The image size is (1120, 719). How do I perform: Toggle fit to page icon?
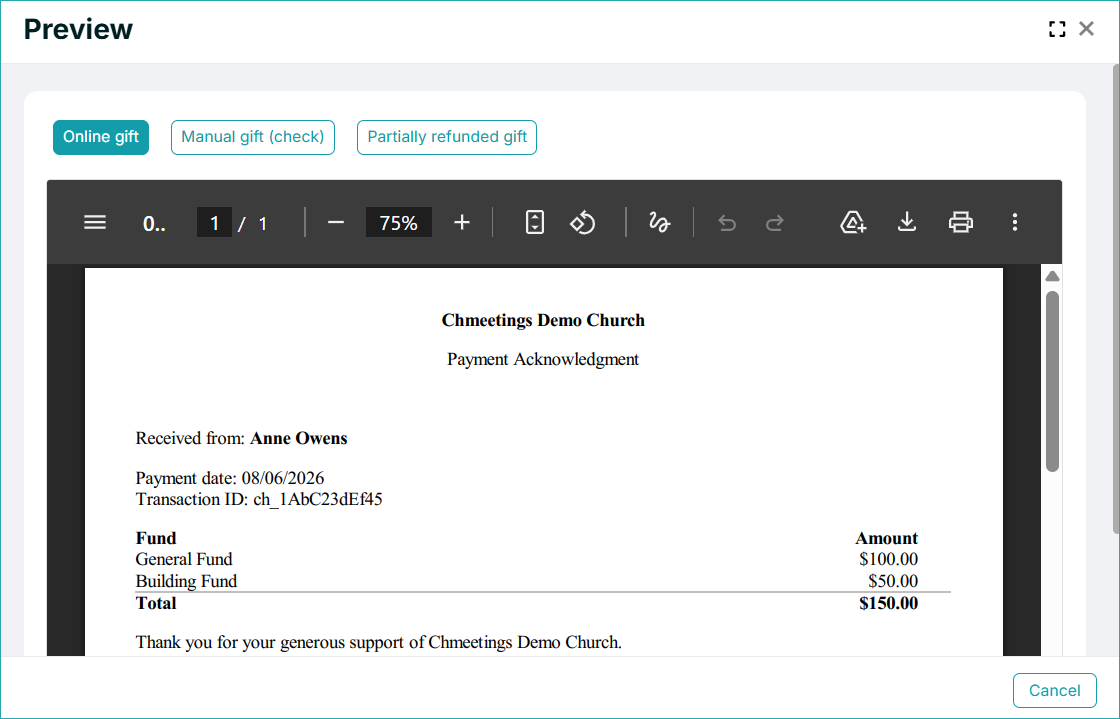[535, 223]
